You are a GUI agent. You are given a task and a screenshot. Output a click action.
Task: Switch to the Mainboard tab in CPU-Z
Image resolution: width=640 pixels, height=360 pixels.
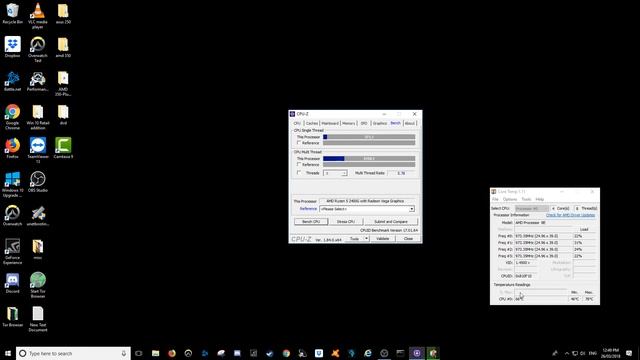[x=330, y=123]
